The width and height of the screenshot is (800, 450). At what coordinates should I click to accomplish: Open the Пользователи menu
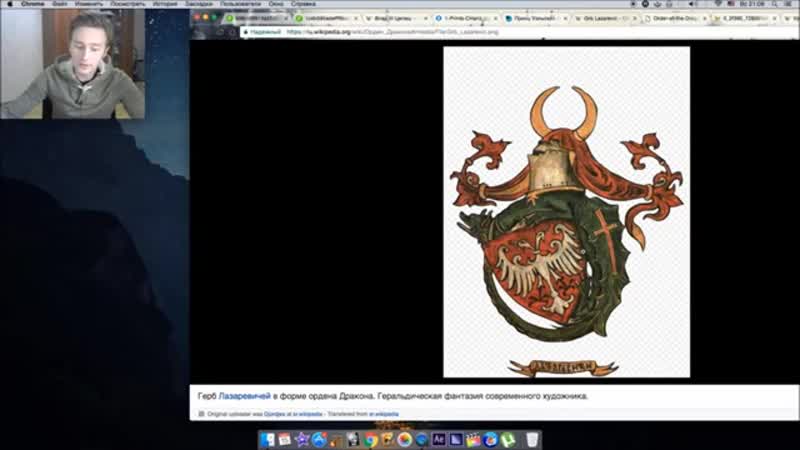[x=240, y=4]
